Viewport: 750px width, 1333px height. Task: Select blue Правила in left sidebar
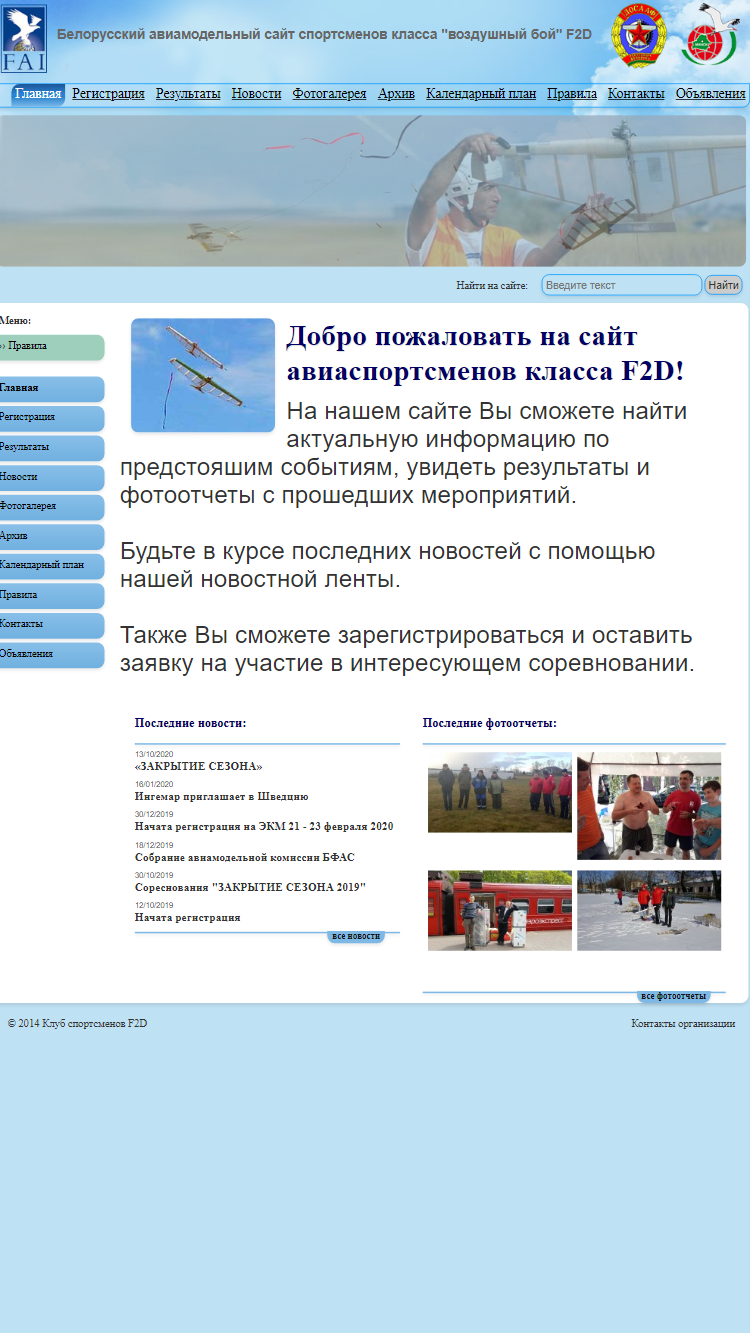coord(51,595)
